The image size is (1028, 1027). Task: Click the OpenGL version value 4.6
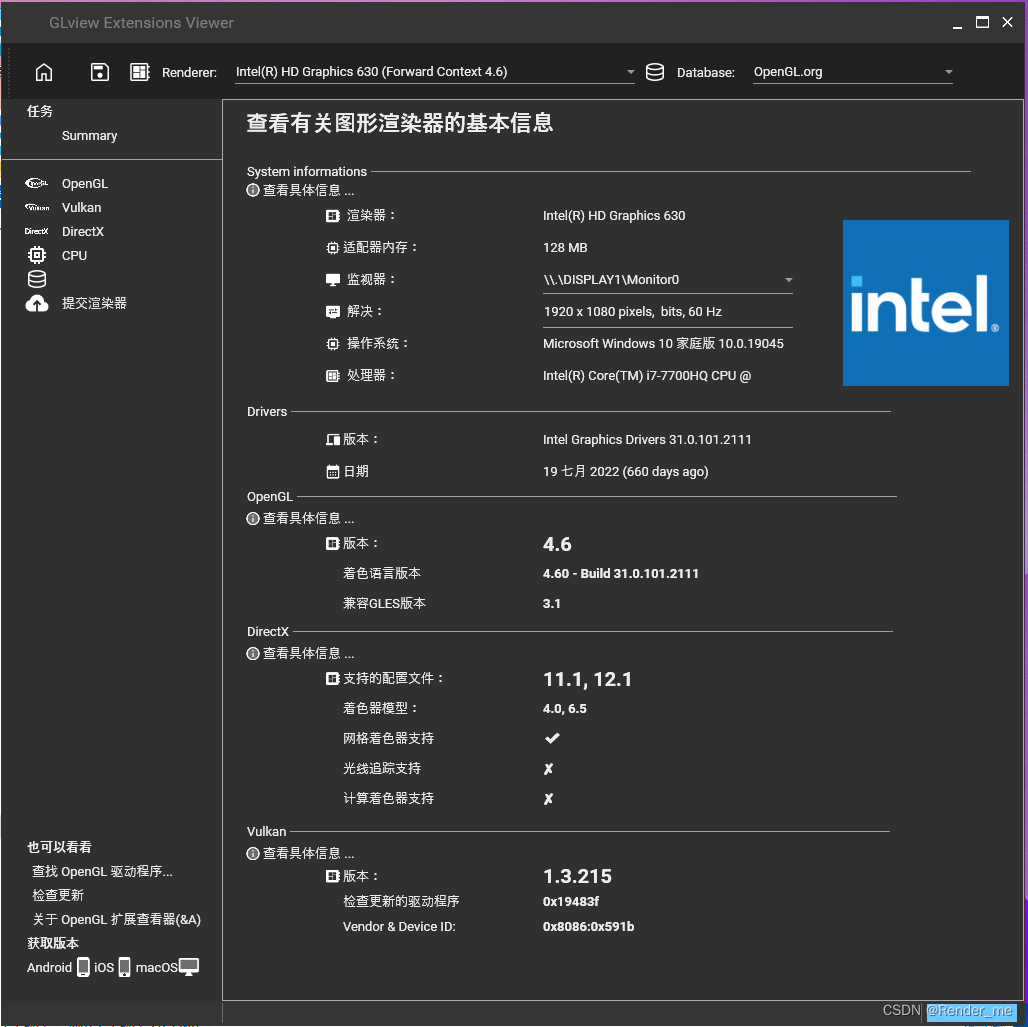tap(557, 544)
